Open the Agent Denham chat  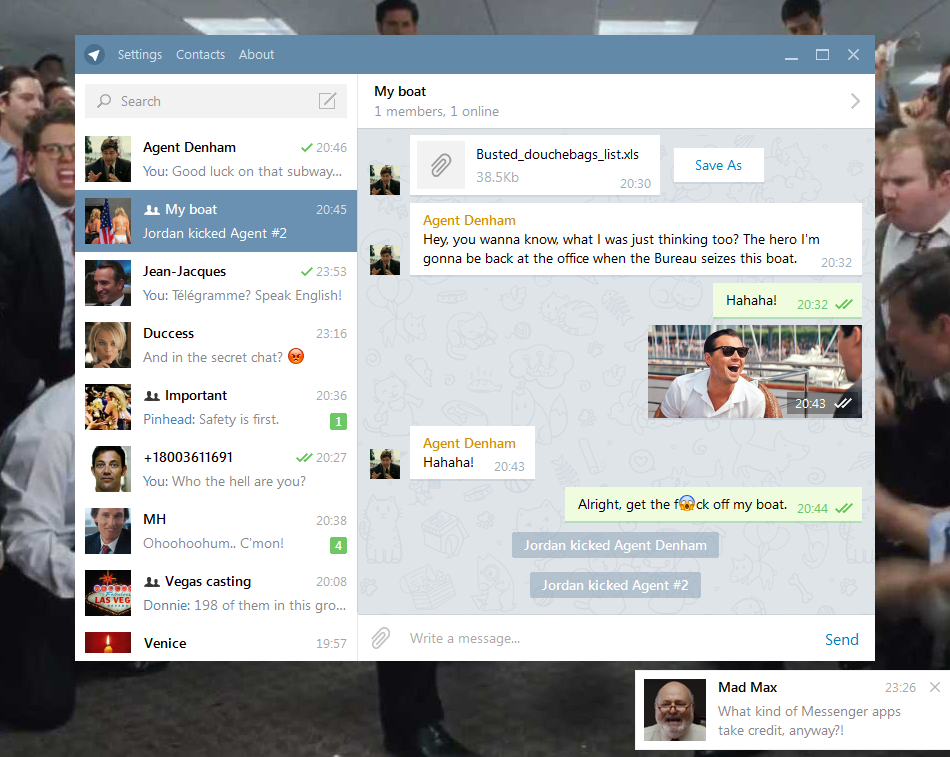216,159
